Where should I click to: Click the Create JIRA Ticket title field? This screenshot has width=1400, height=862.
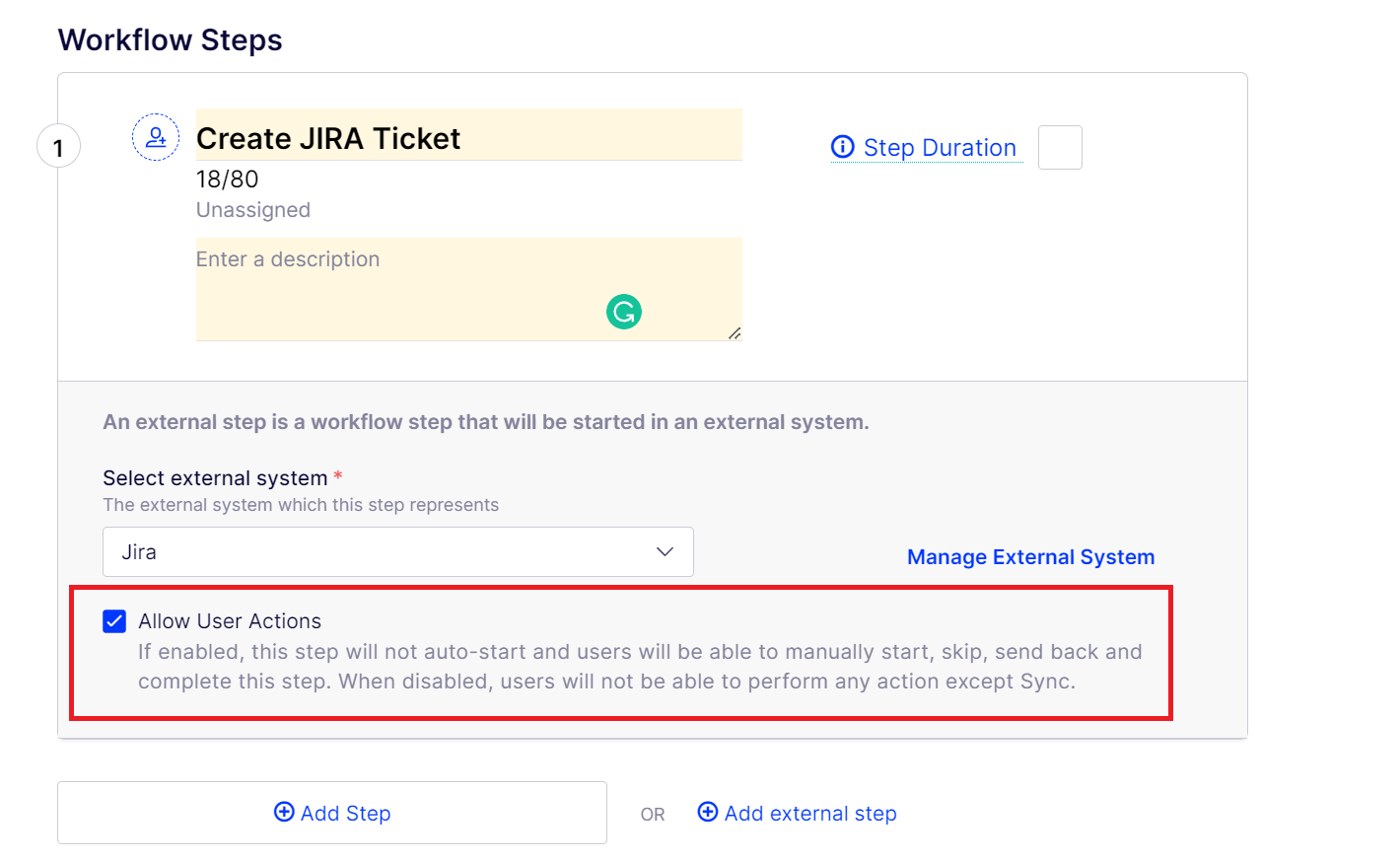(469, 135)
